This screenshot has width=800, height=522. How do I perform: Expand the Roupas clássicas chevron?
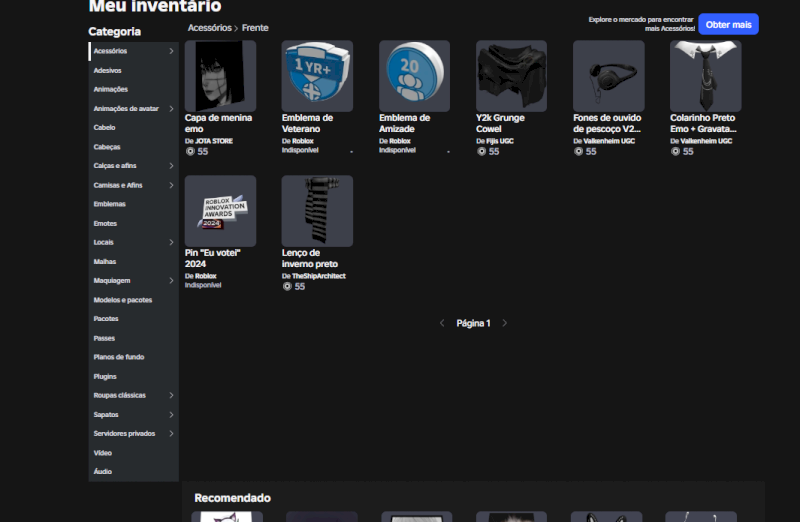click(x=171, y=395)
